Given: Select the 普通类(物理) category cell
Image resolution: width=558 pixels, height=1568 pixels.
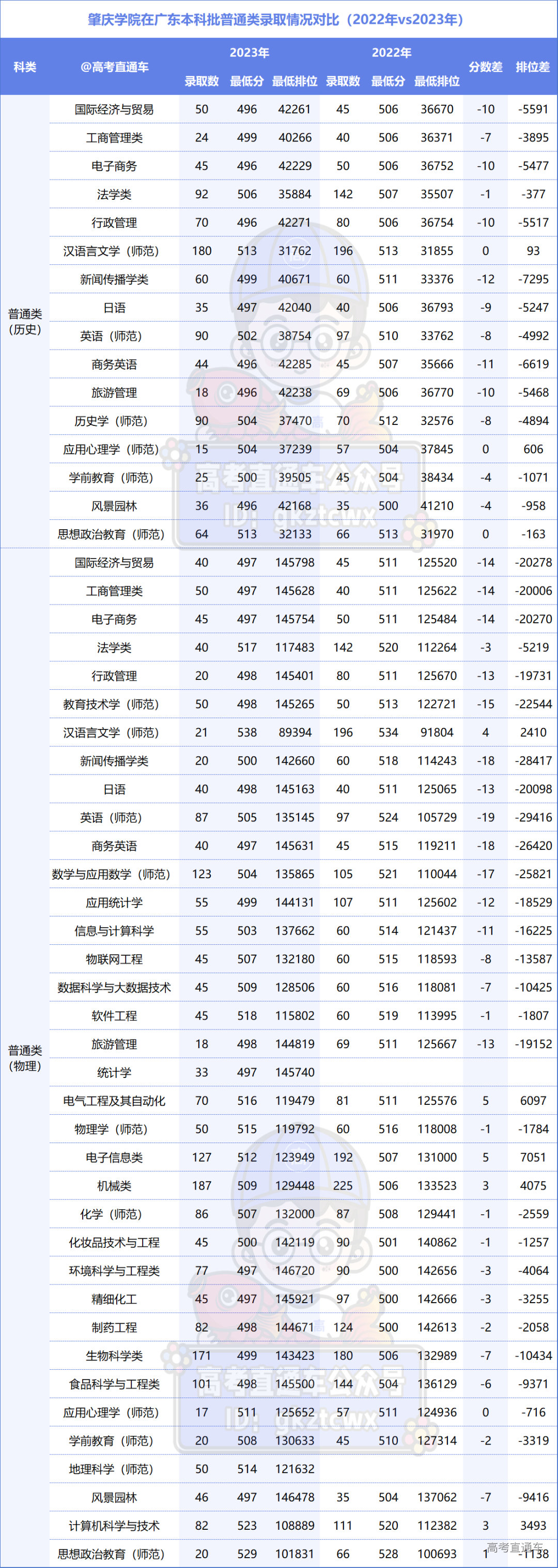Looking at the screenshot, I should pyautogui.click(x=24, y=1058).
